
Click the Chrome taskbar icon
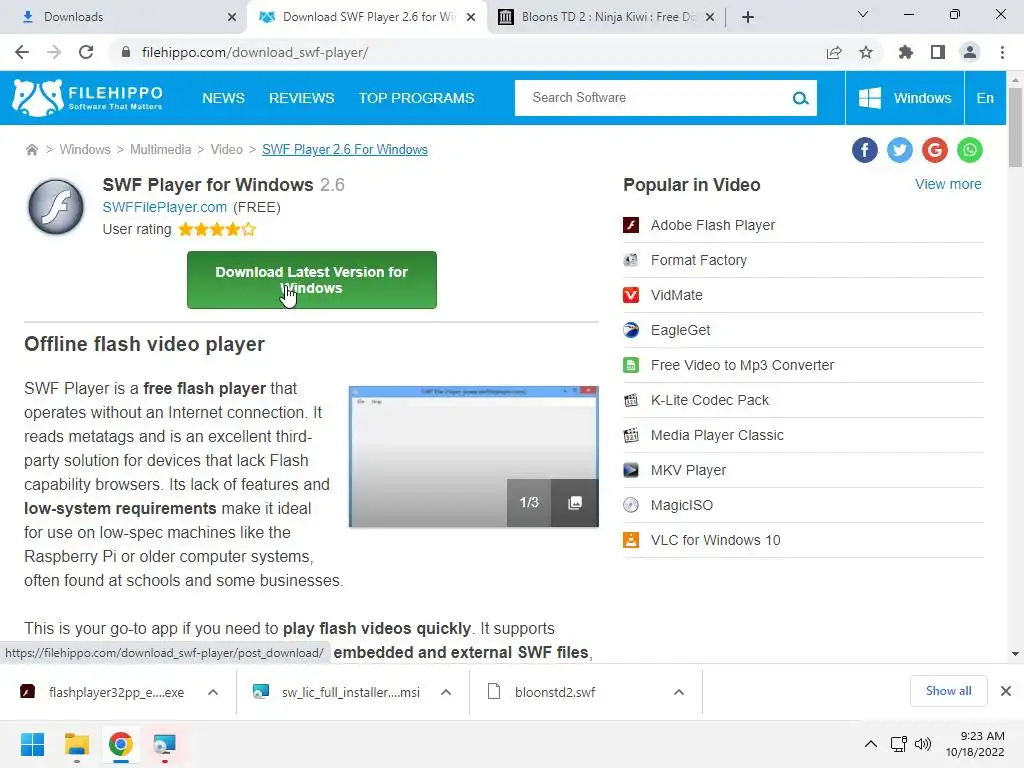pos(120,744)
